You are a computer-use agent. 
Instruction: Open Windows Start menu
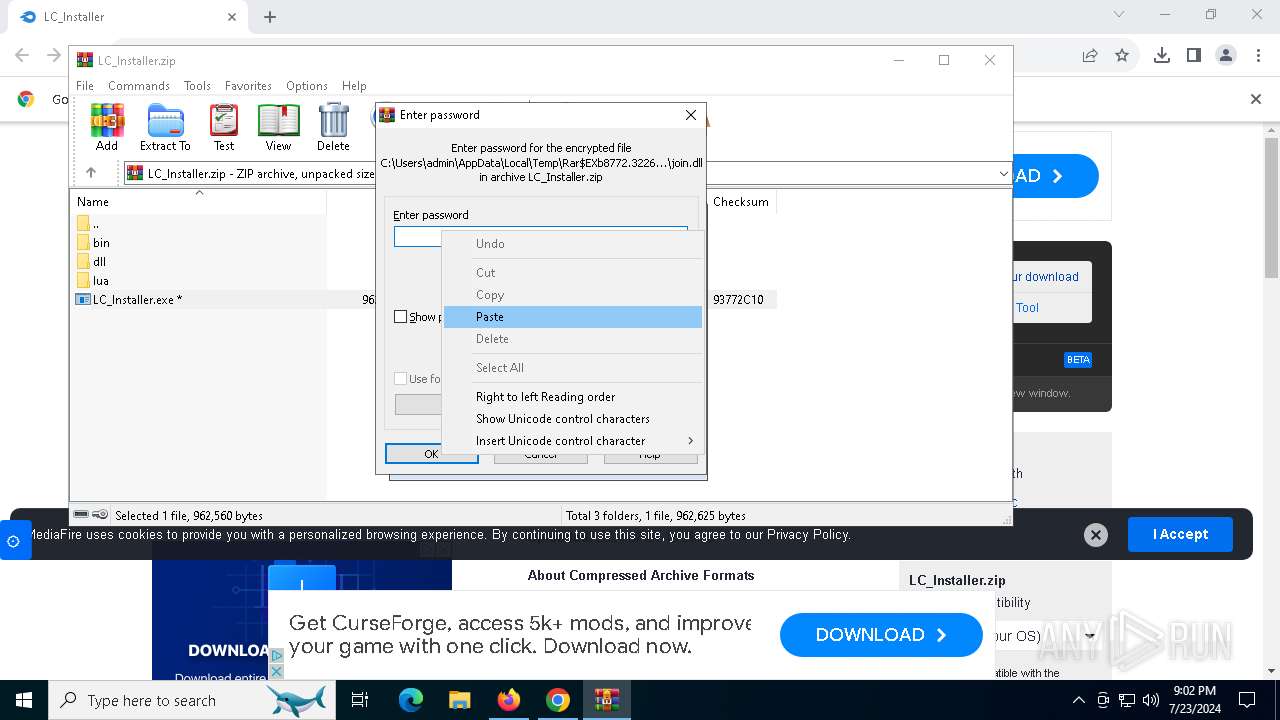(x=23, y=700)
